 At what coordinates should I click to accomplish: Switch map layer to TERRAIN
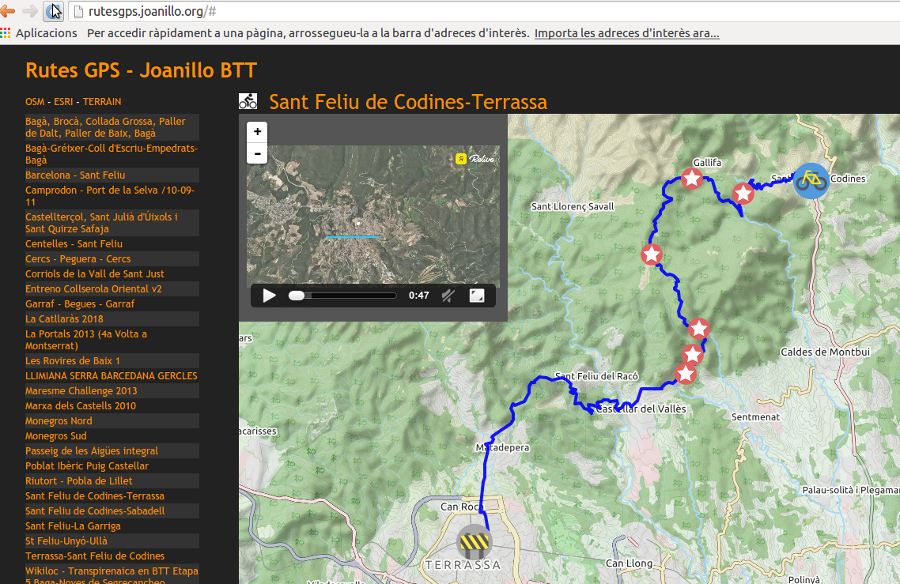click(x=102, y=102)
